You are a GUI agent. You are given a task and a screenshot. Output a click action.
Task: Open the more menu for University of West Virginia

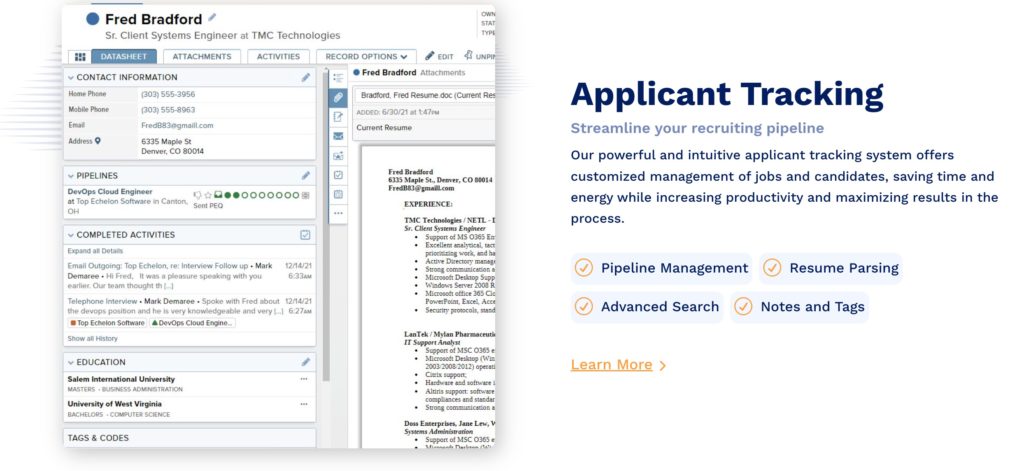pyautogui.click(x=304, y=404)
